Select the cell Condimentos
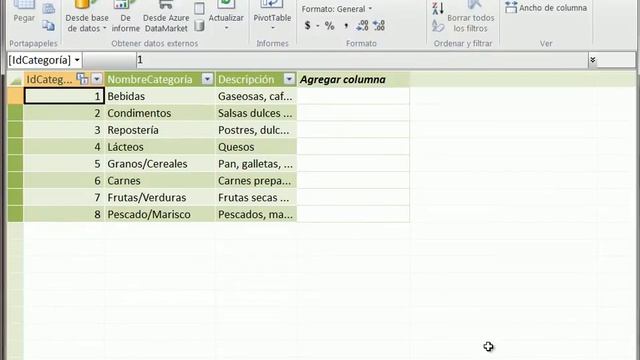 pyautogui.click(x=160, y=113)
